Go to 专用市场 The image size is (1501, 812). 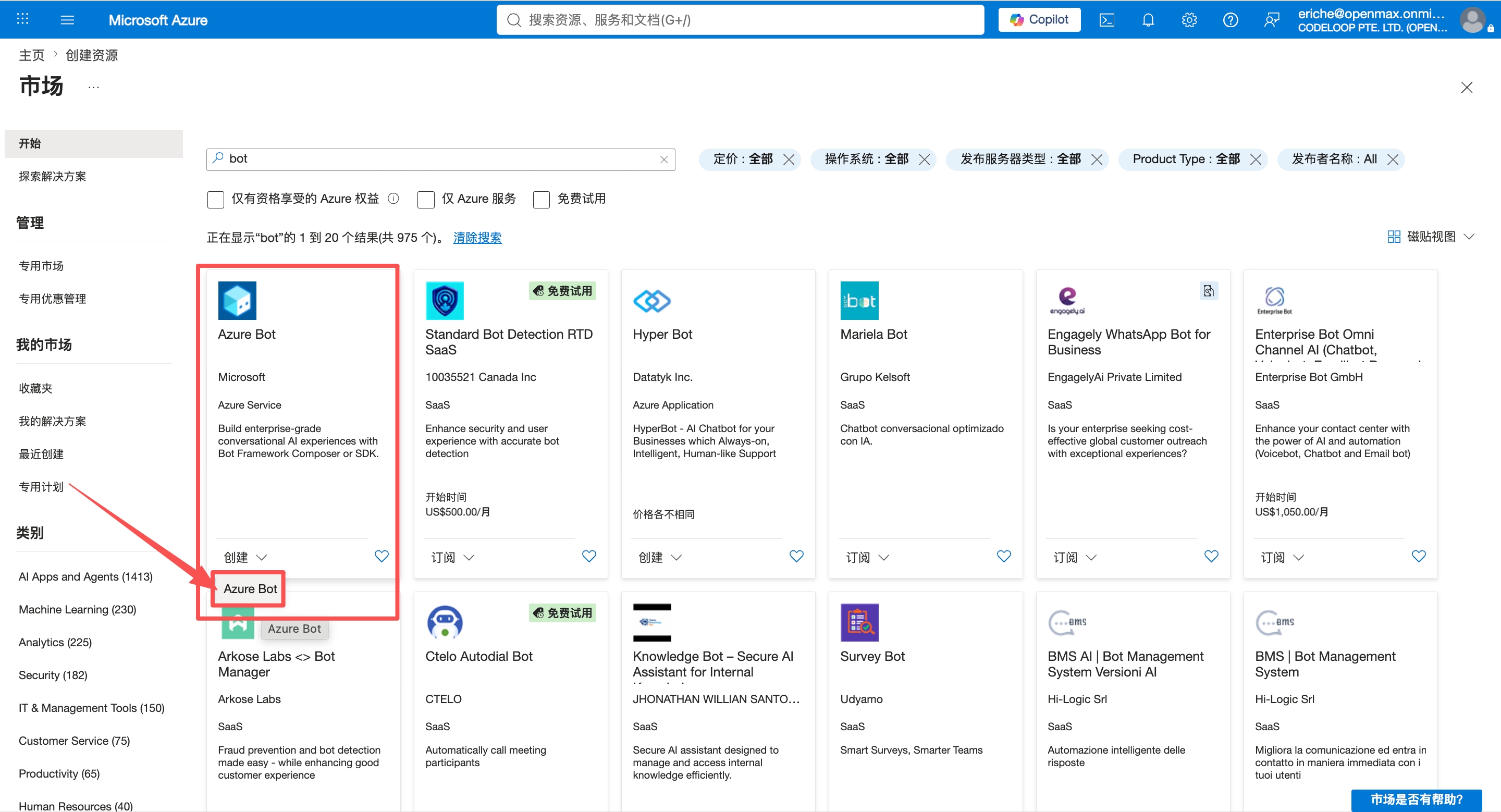(41, 266)
